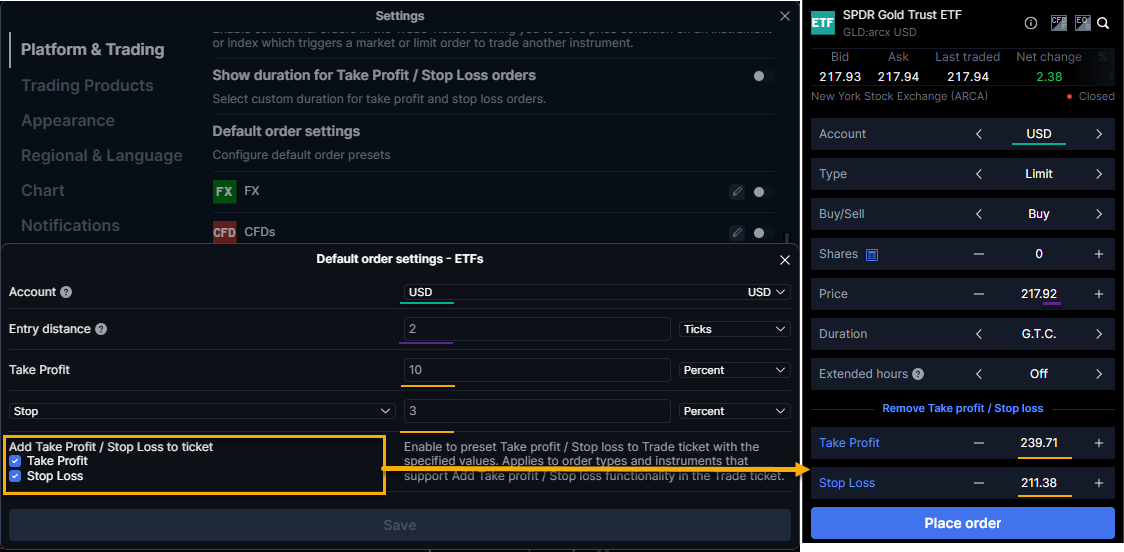Click help icon beside Extended hours
The height and width of the screenshot is (552, 1124).
coord(918,374)
